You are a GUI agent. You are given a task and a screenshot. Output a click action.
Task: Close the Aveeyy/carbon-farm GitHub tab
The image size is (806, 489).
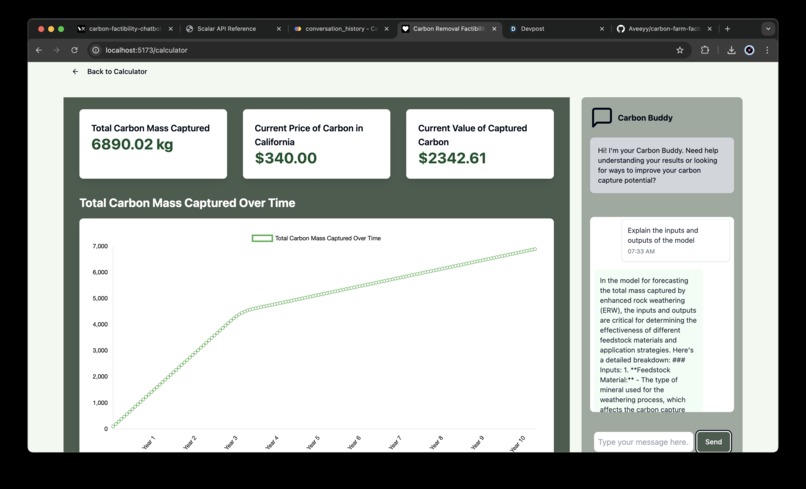(710, 29)
